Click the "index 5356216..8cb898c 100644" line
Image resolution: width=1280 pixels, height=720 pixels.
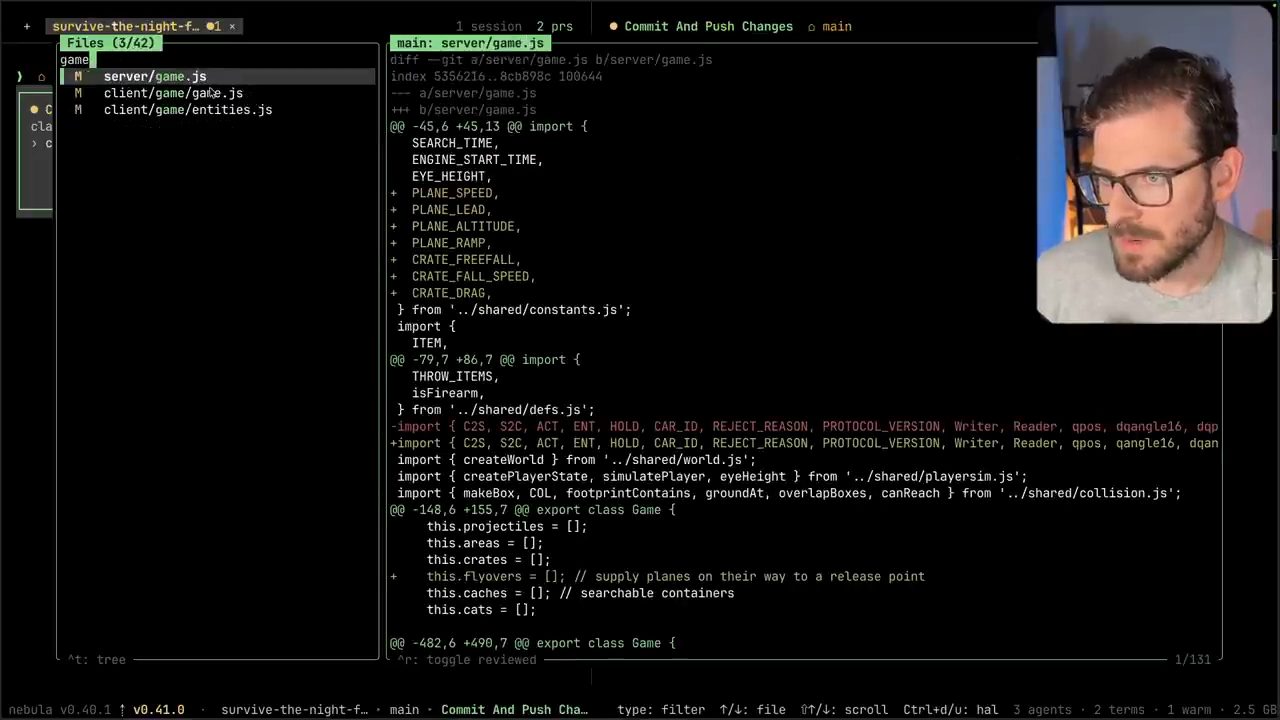pos(496,77)
